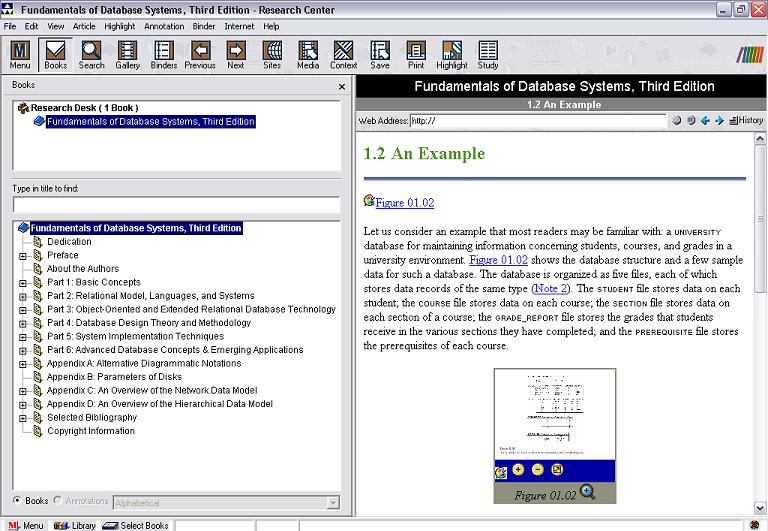Click the Media toolbar icon
Viewport: 768px width, 531px height.
pyautogui.click(x=308, y=54)
